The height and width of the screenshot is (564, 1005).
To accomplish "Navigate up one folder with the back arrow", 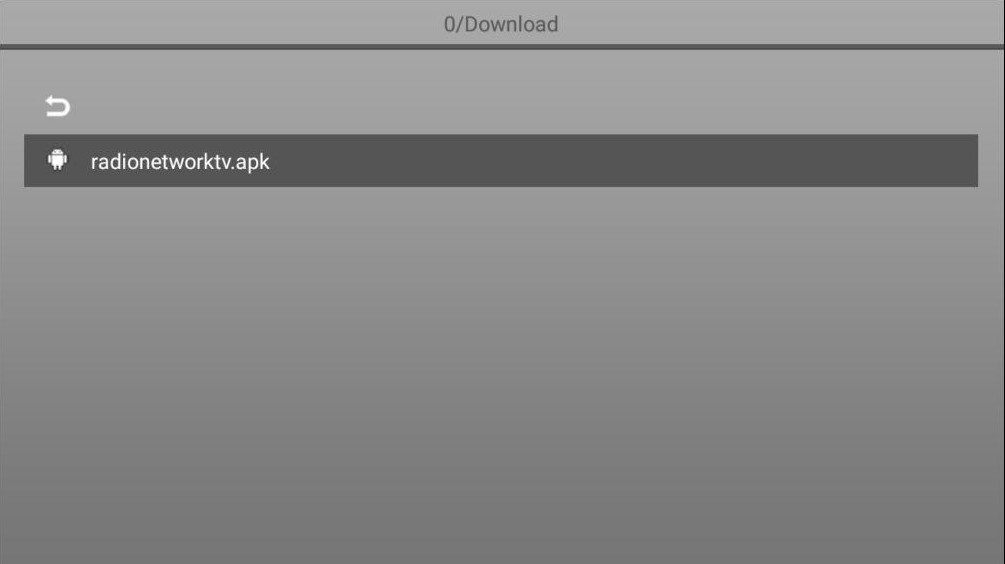I will pos(57,106).
